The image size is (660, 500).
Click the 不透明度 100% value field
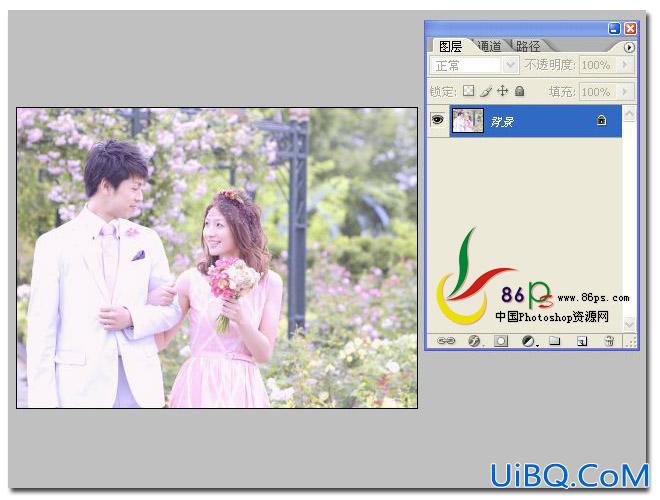tap(598, 65)
